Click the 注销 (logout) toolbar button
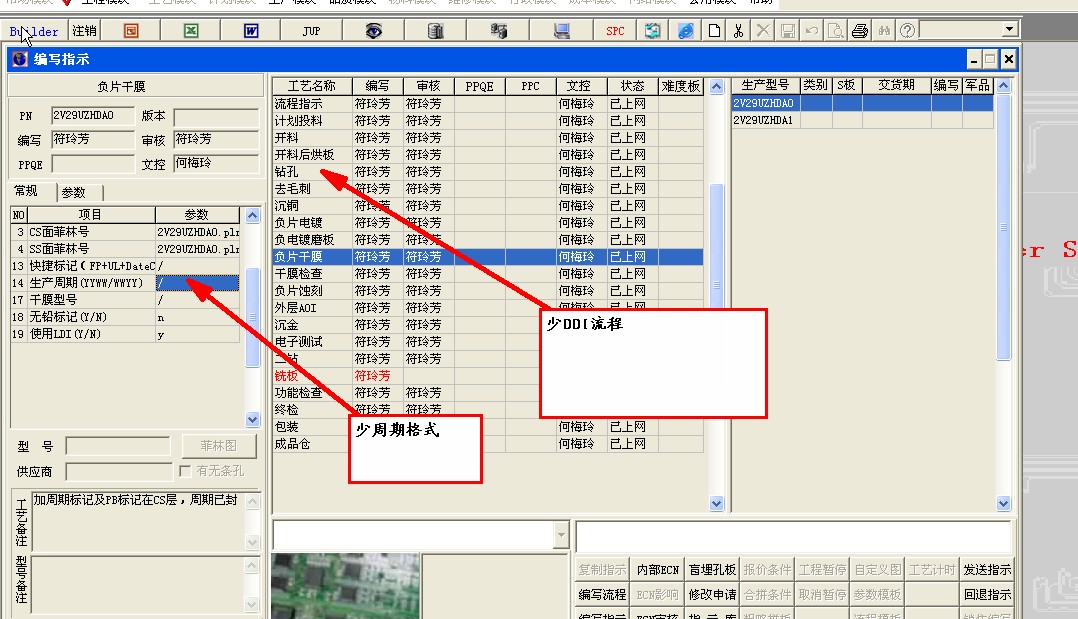 (84, 31)
